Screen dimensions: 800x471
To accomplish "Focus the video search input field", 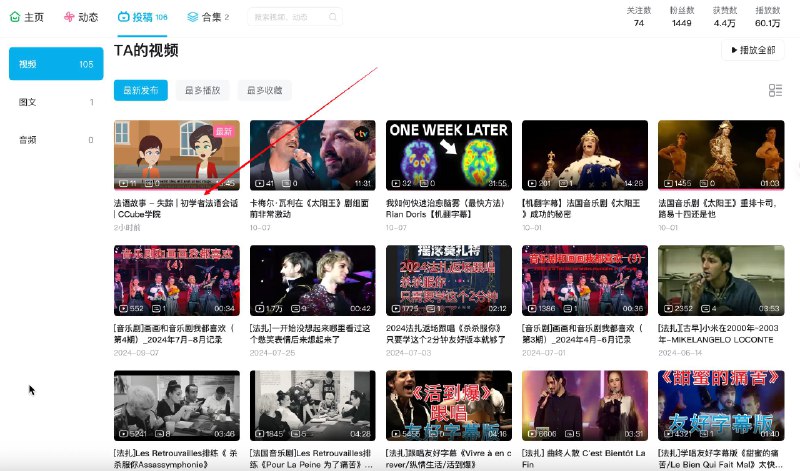I will click(x=294, y=17).
